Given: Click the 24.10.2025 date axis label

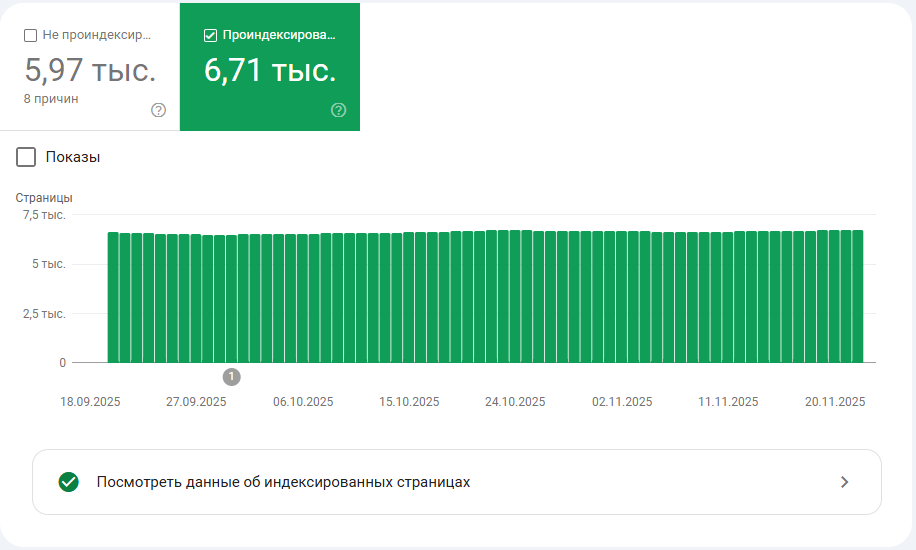Looking at the screenshot, I should click(515, 402).
